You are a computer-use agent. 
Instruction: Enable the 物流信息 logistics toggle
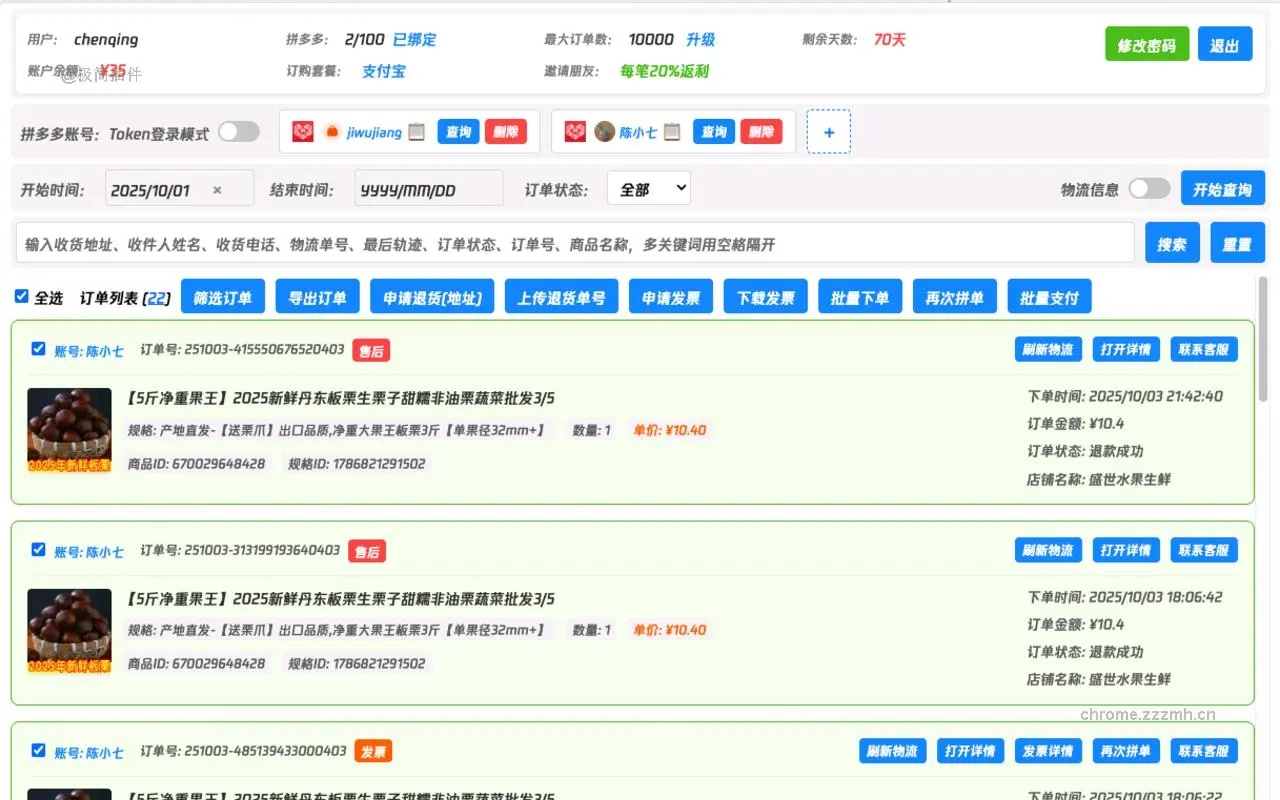(1148, 187)
